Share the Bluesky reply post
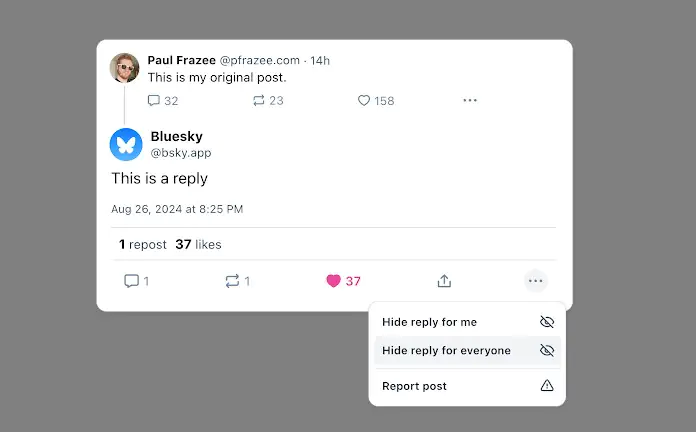Image resolution: width=696 pixels, height=432 pixels. tap(444, 281)
